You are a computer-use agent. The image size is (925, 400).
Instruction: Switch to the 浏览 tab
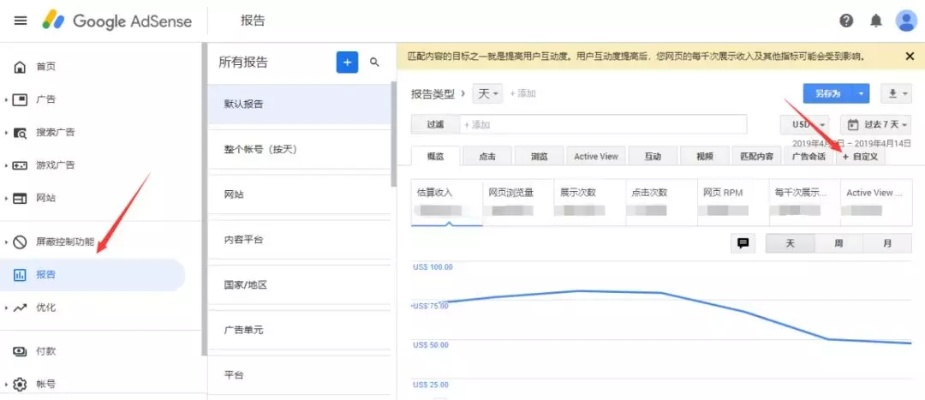539,156
